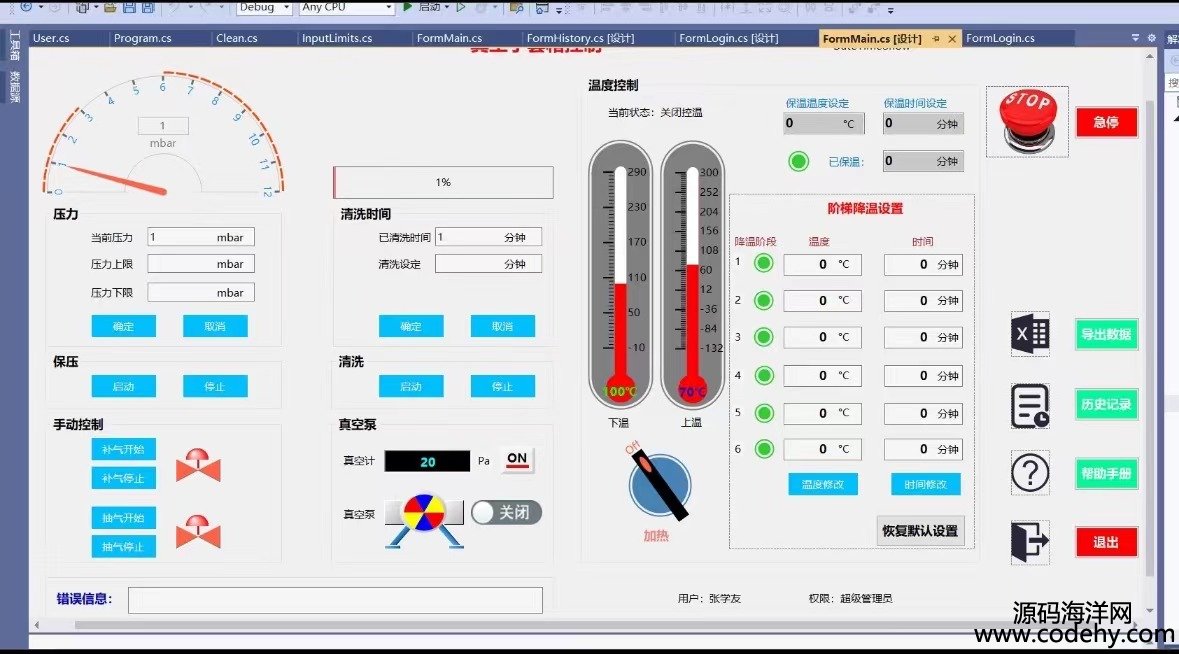Click the 补气开始 button

point(123,449)
